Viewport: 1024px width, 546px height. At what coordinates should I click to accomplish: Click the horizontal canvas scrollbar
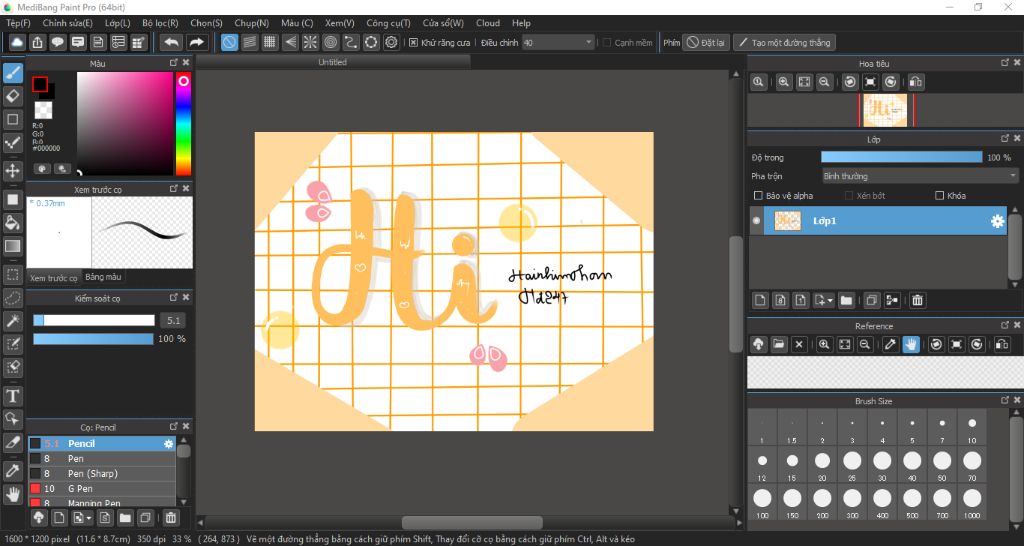(472, 522)
